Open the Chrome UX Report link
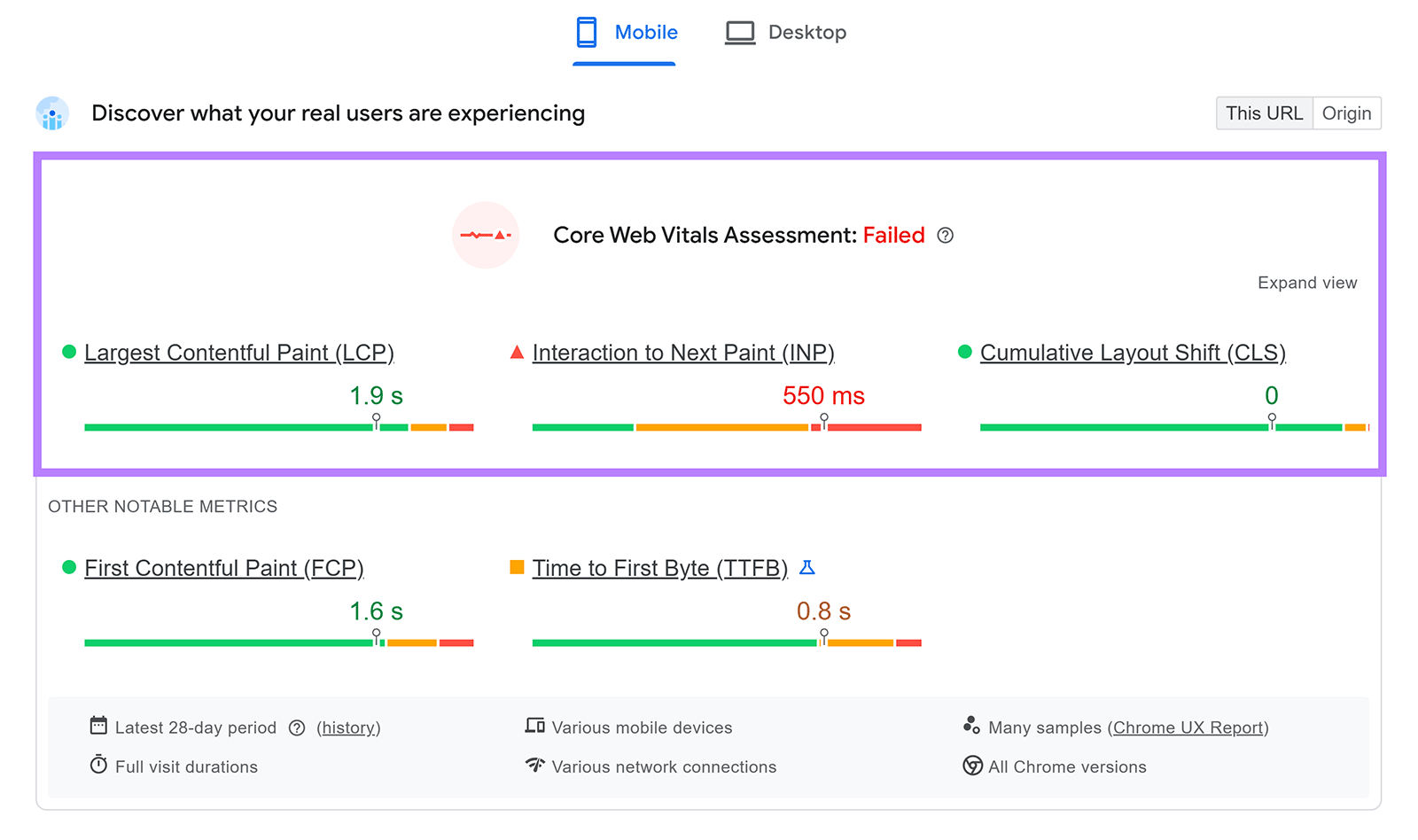The width and height of the screenshot is (1418, 840). pyautogui.click(x=1188, y=727)
